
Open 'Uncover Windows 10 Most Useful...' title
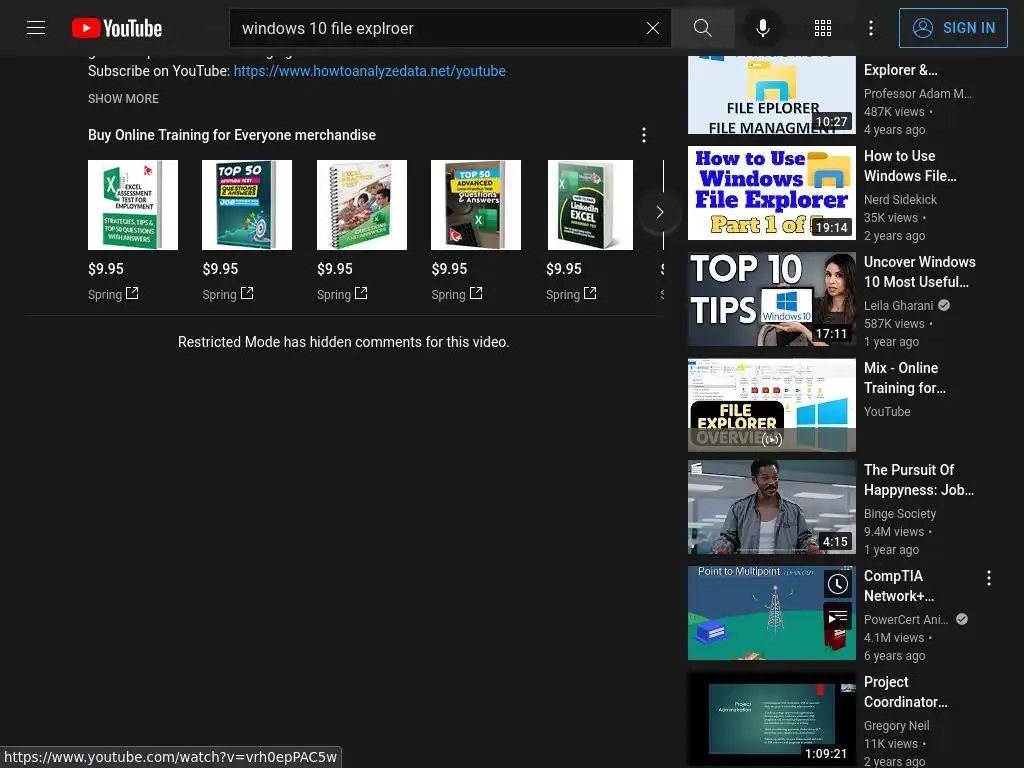[920, 272]
